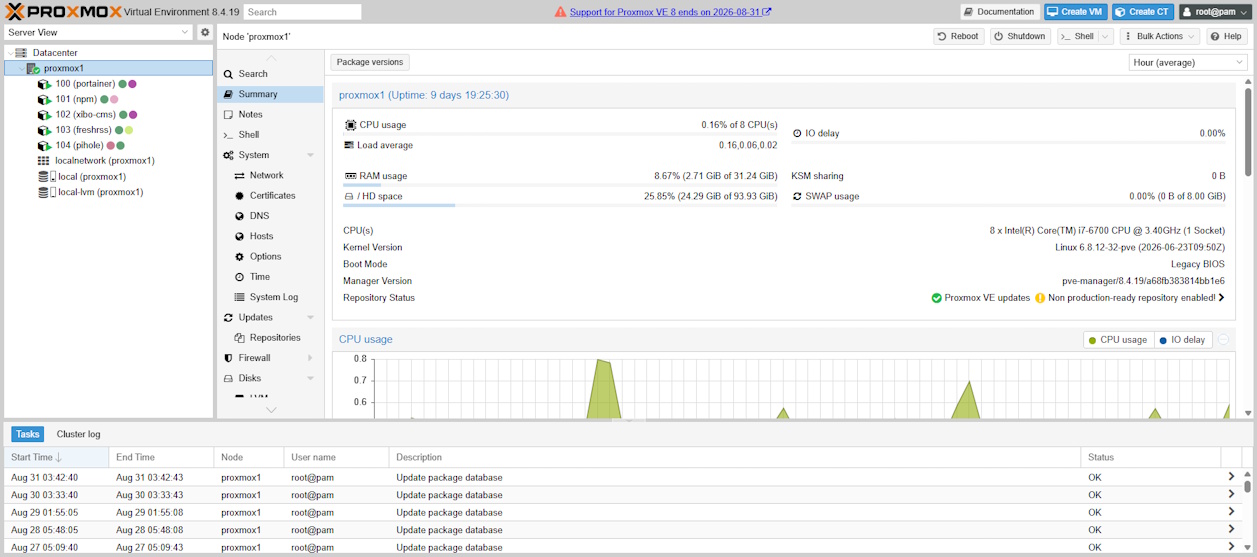The height and width of the screenshot is (557, 1257).
Task: Collapse the proxmox1 tree expander
Action: click(20, 68)
